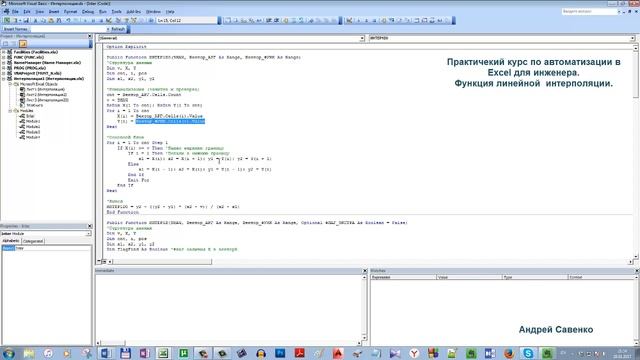Toggle Design Mode in Debug toolbar

349,20
